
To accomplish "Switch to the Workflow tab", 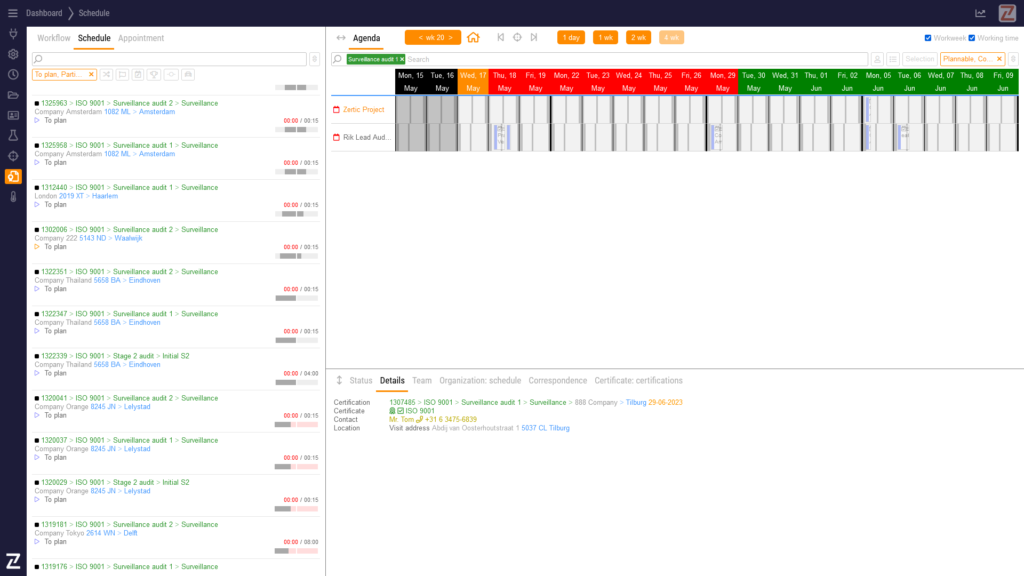I will tap(54, 38).
